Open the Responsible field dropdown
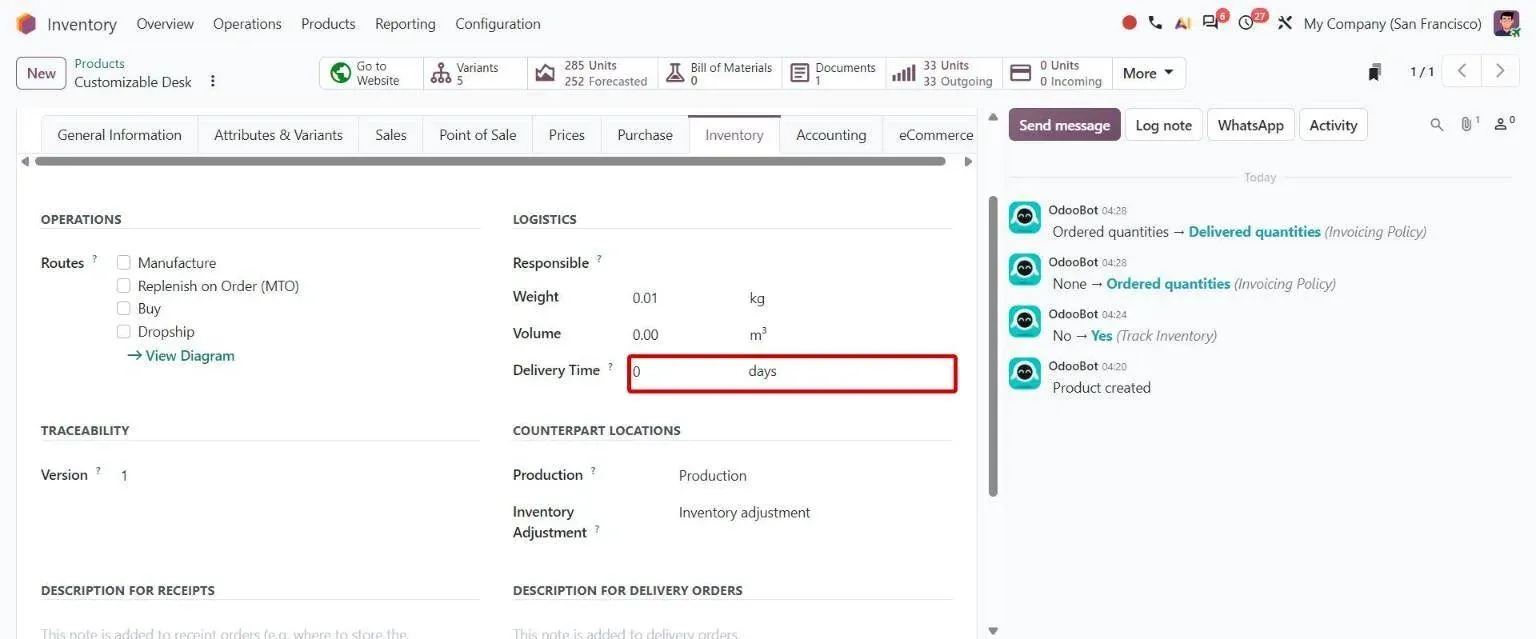 (x=790, y=263)
